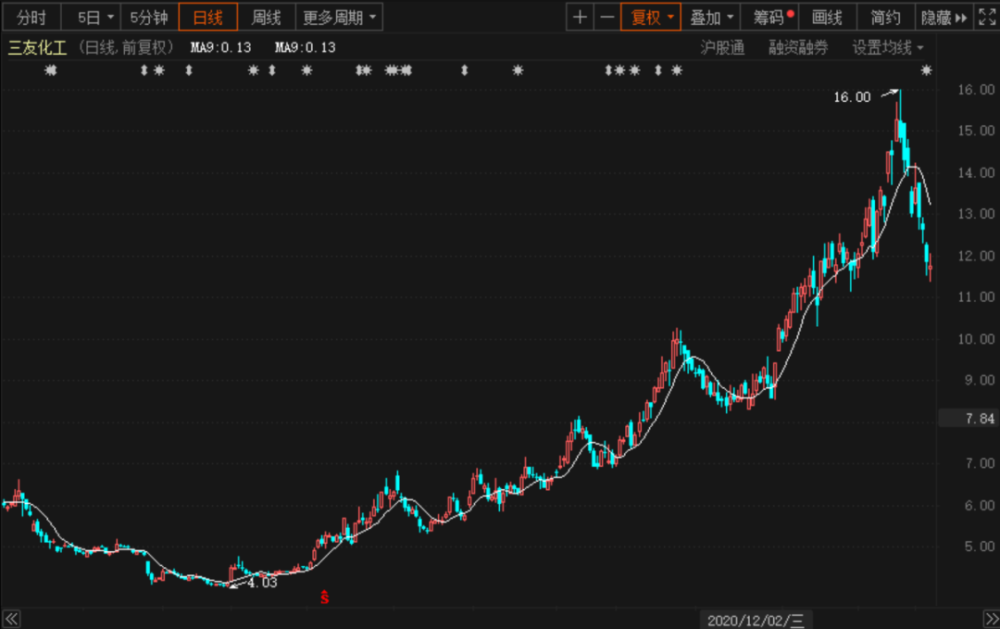
Task: Open the 设置均线 moving average settings dropdown
Action: pyautogui.click(x=884, y=46)
